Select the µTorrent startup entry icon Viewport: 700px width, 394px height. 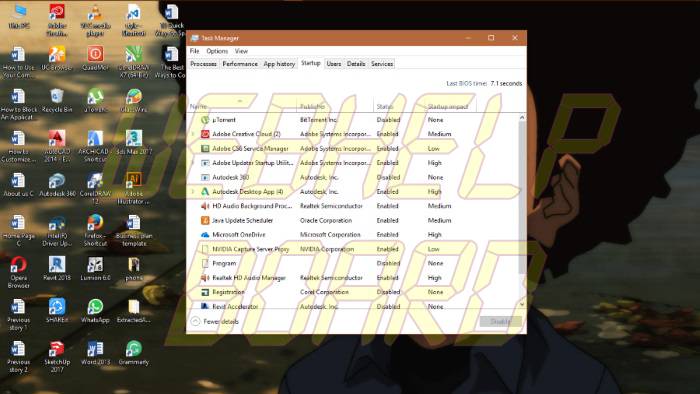coord(205,120)
